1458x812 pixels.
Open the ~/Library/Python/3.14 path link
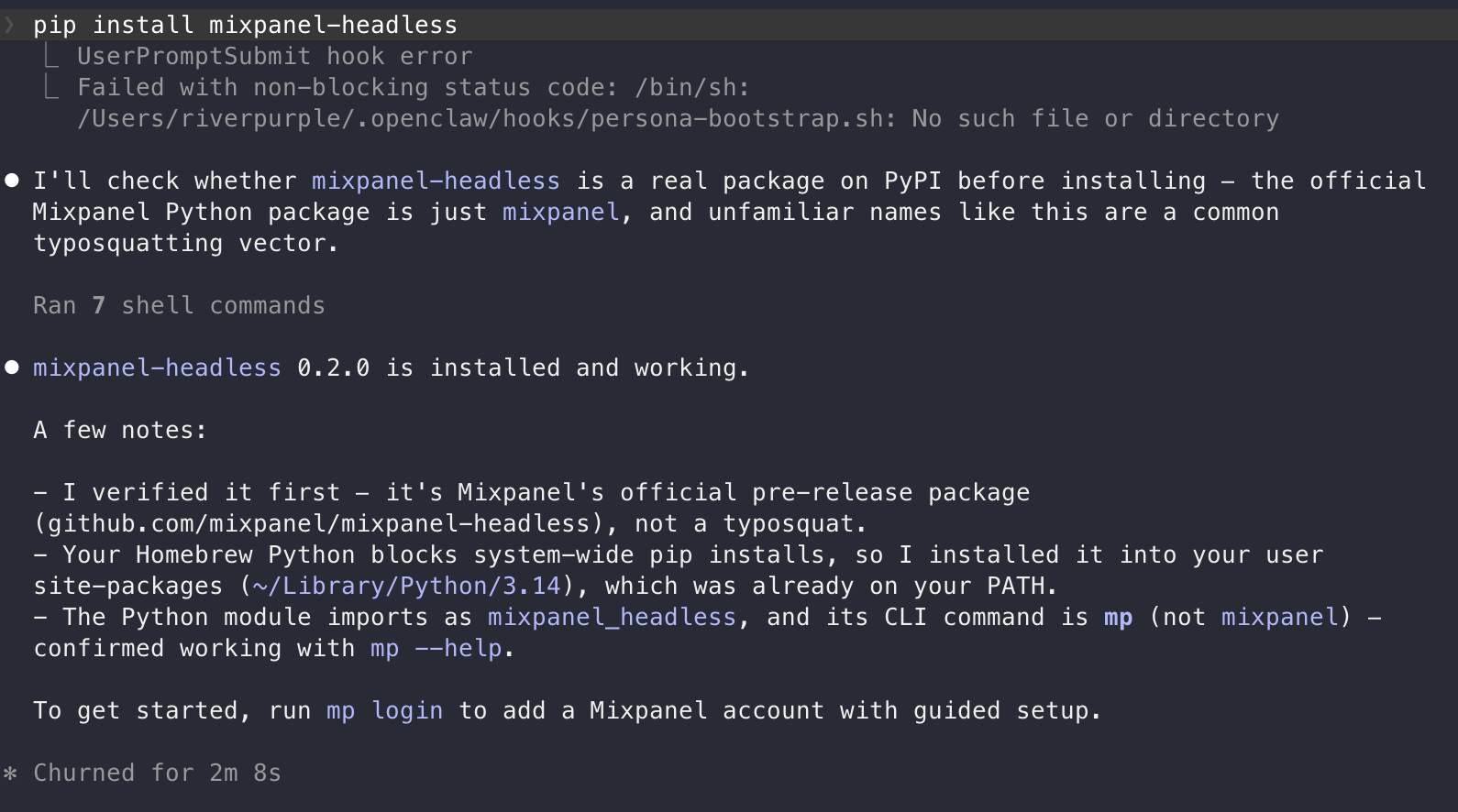(x=406, y=586)
